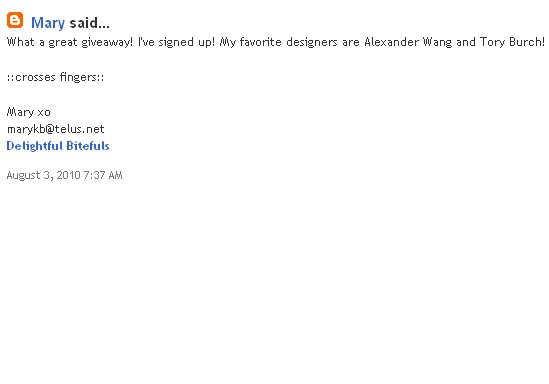Click the word "said..." after Mary
The width and height of the screenshot is (549, 384).
pyautogui.click(x=90, y=23)
